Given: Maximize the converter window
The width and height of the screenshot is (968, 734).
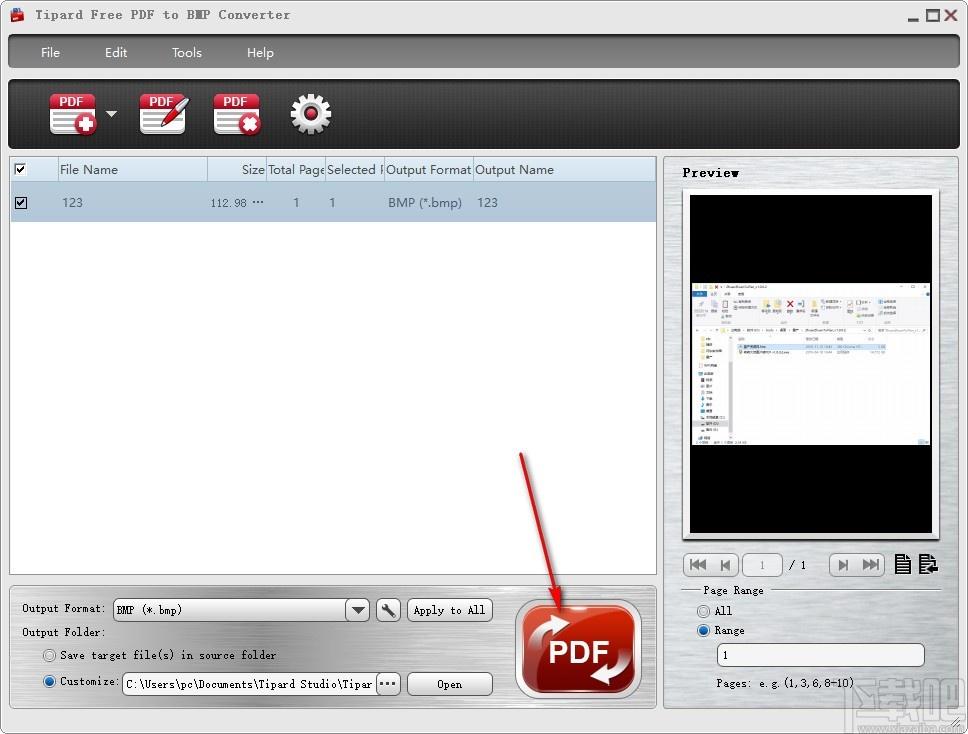Looking at the screenshot, I should click(x=933, y=15).
